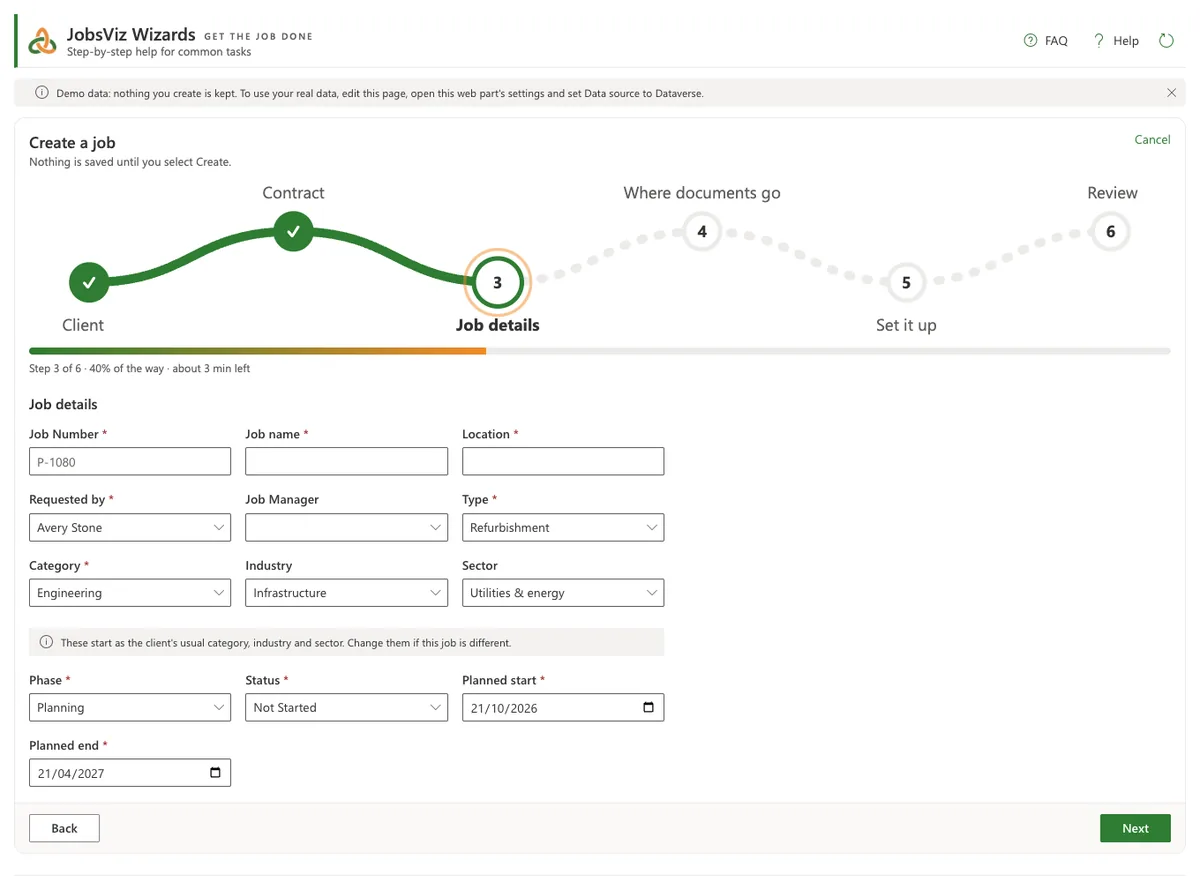Open the Requested by dropdown
The height and width of the screenshot is (882, 1200).
click(x=130, y=527)
